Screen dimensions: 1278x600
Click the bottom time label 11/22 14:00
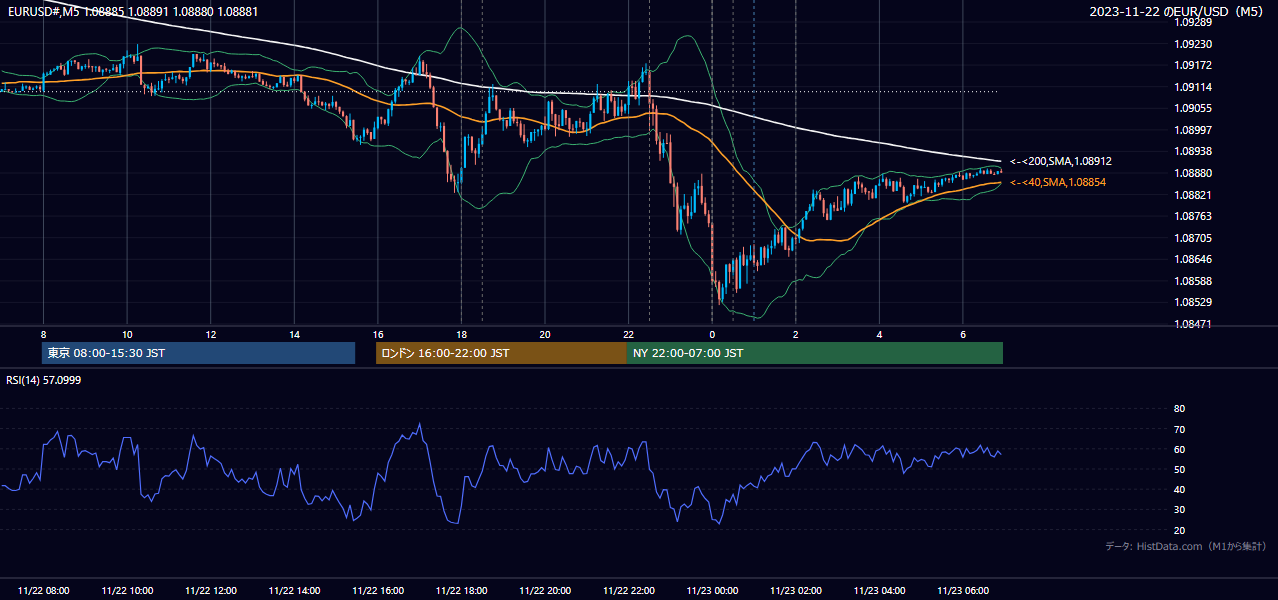(294, 591)
